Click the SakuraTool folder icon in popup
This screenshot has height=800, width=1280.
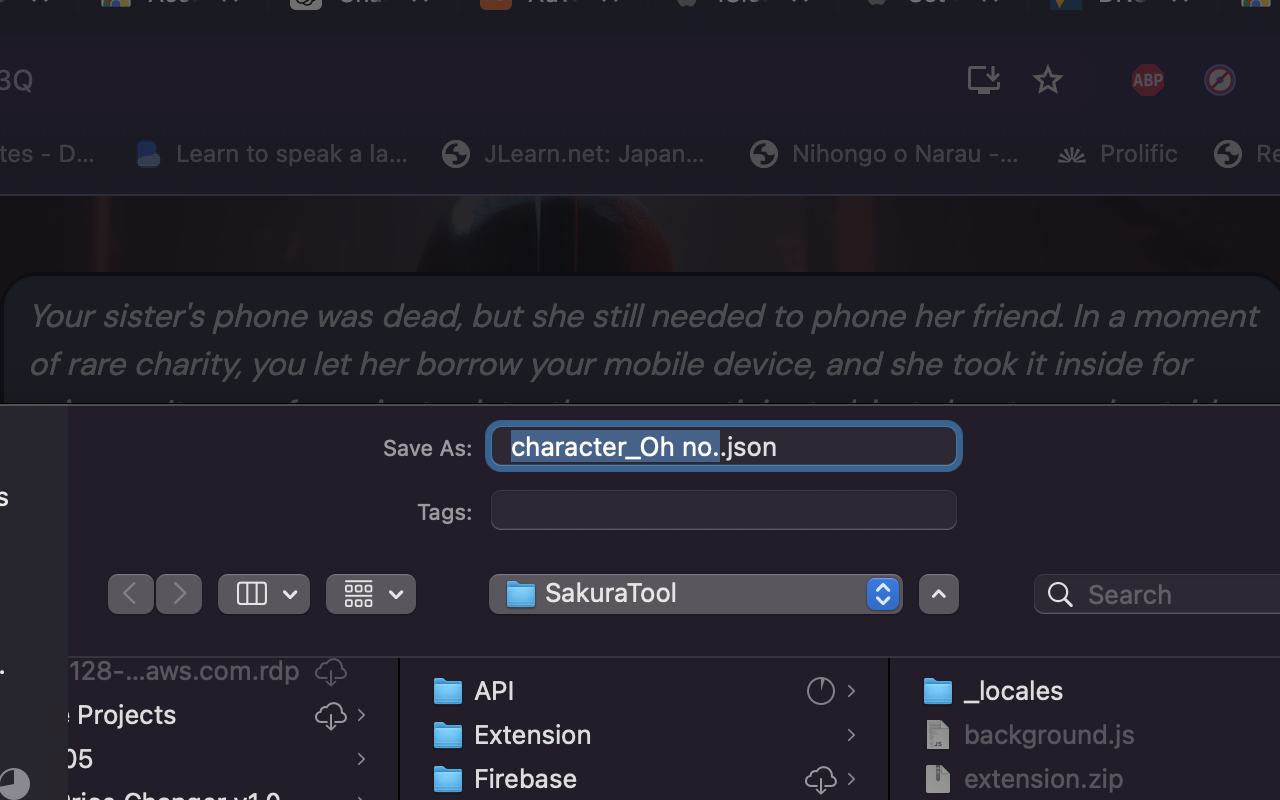(x=521, y=594)
